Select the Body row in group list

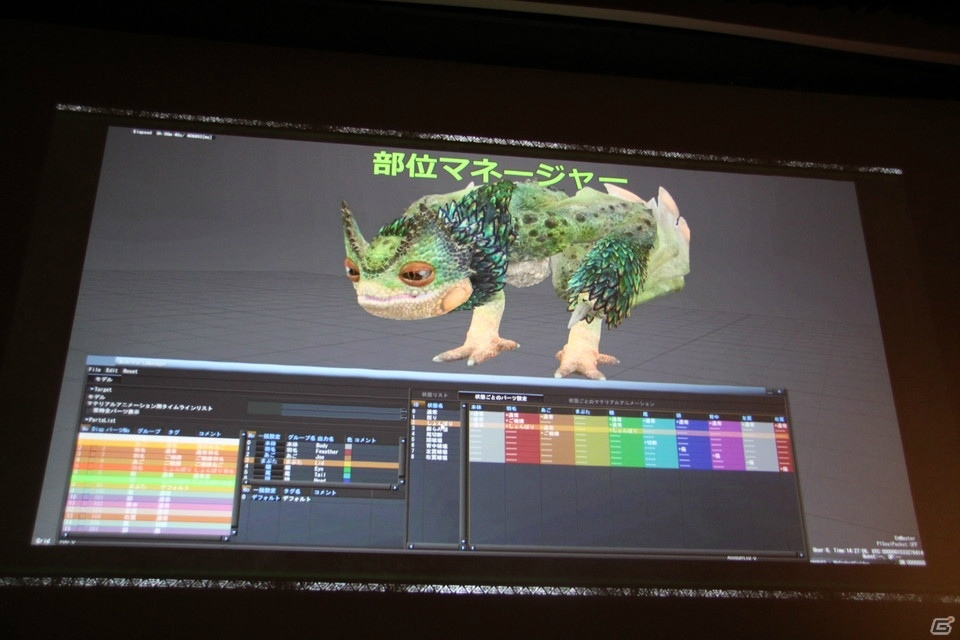click(x=323, y=445)
